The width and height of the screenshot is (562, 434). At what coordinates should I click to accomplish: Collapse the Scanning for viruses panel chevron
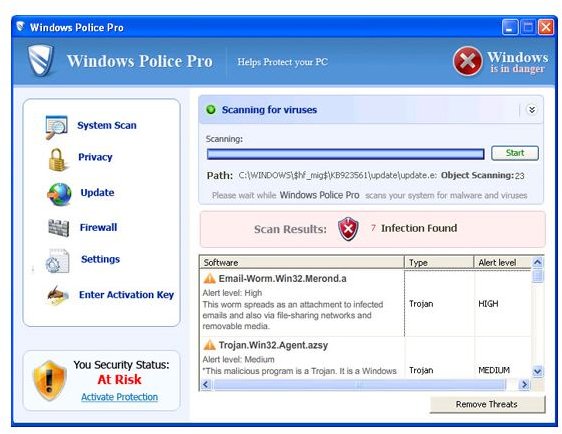(532, 110)
